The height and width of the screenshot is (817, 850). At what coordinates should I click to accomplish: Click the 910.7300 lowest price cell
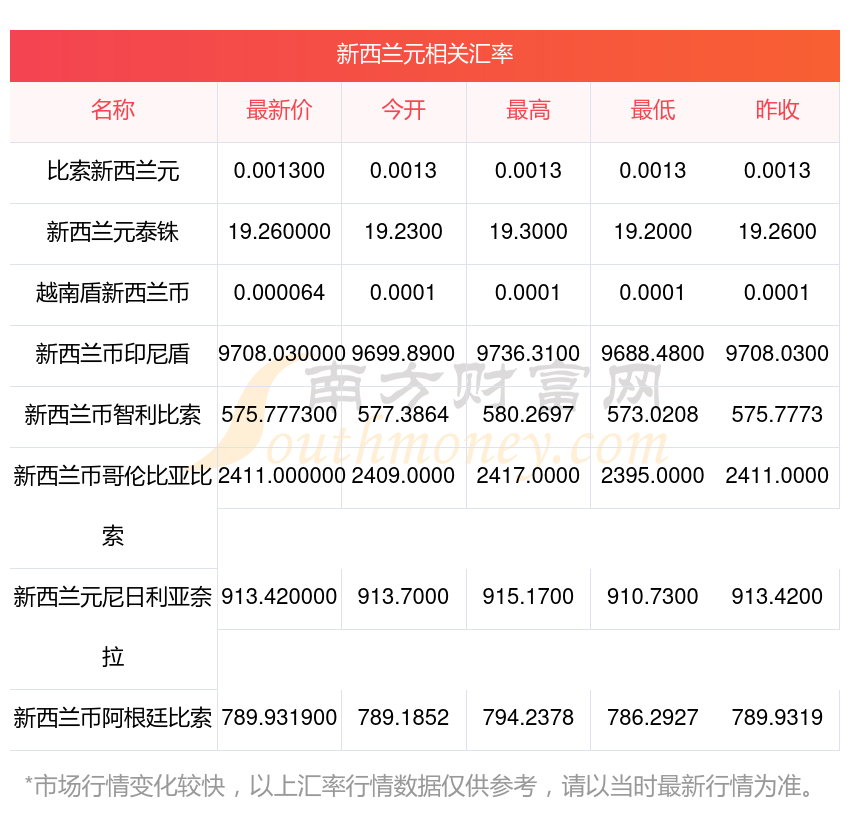[653, 596]
